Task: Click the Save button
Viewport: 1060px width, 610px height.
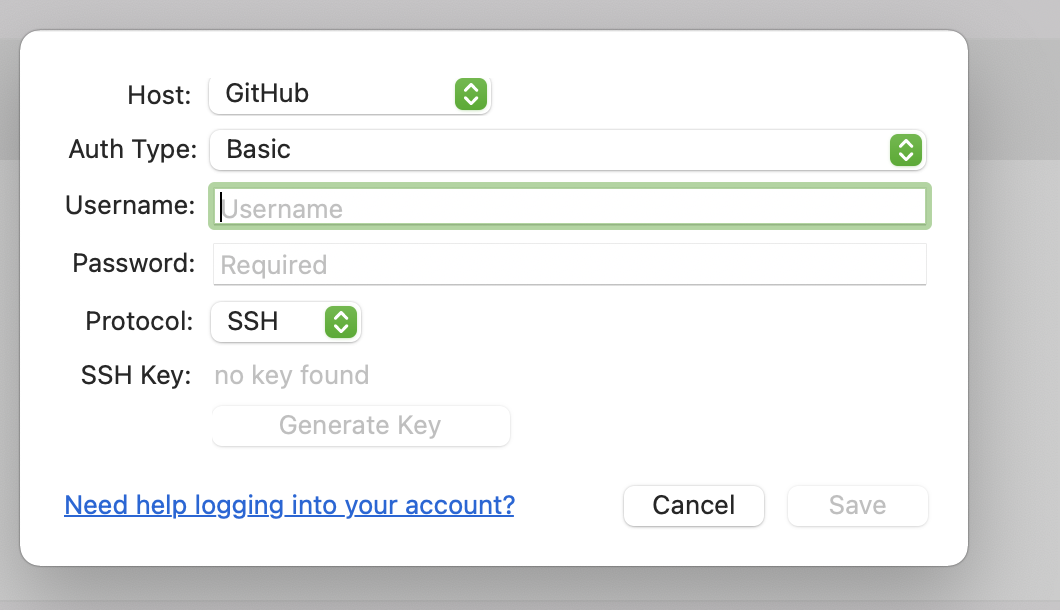Action: (857, 505)
